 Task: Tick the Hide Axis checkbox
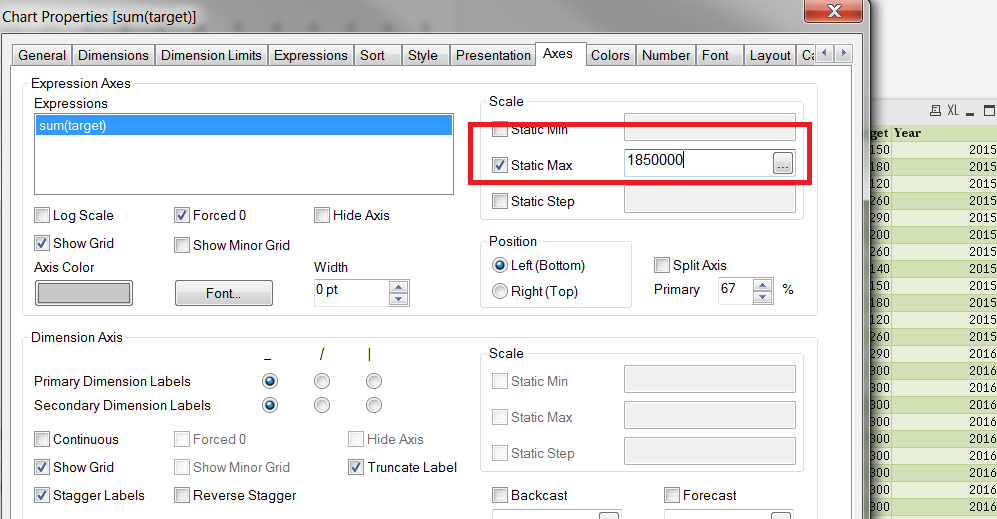[x=322, y=215]
